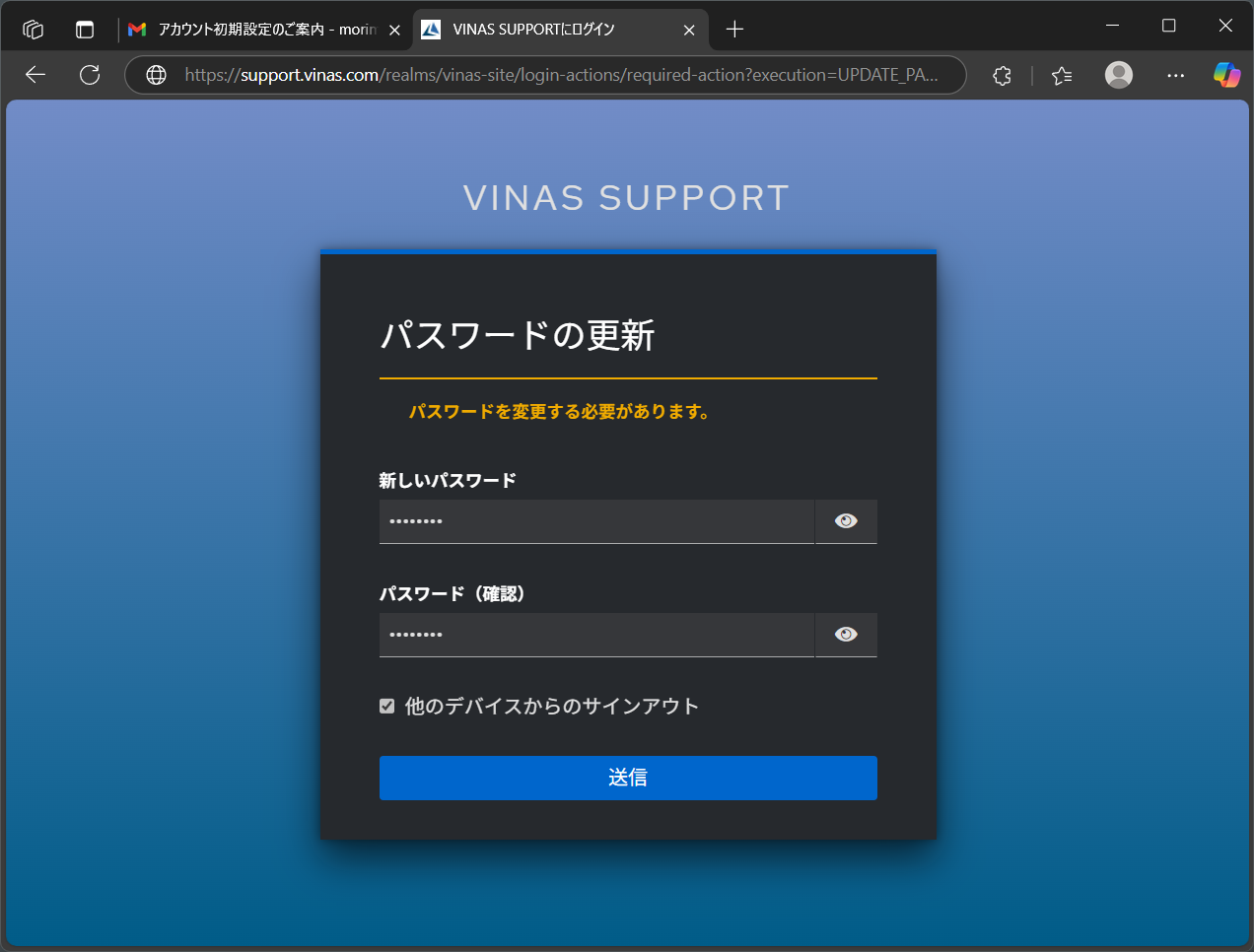This screenshot has width=1254, height=952.
Task: Open the browser extensions icon
Action: pyautogui.click(x=1002, y=75)
